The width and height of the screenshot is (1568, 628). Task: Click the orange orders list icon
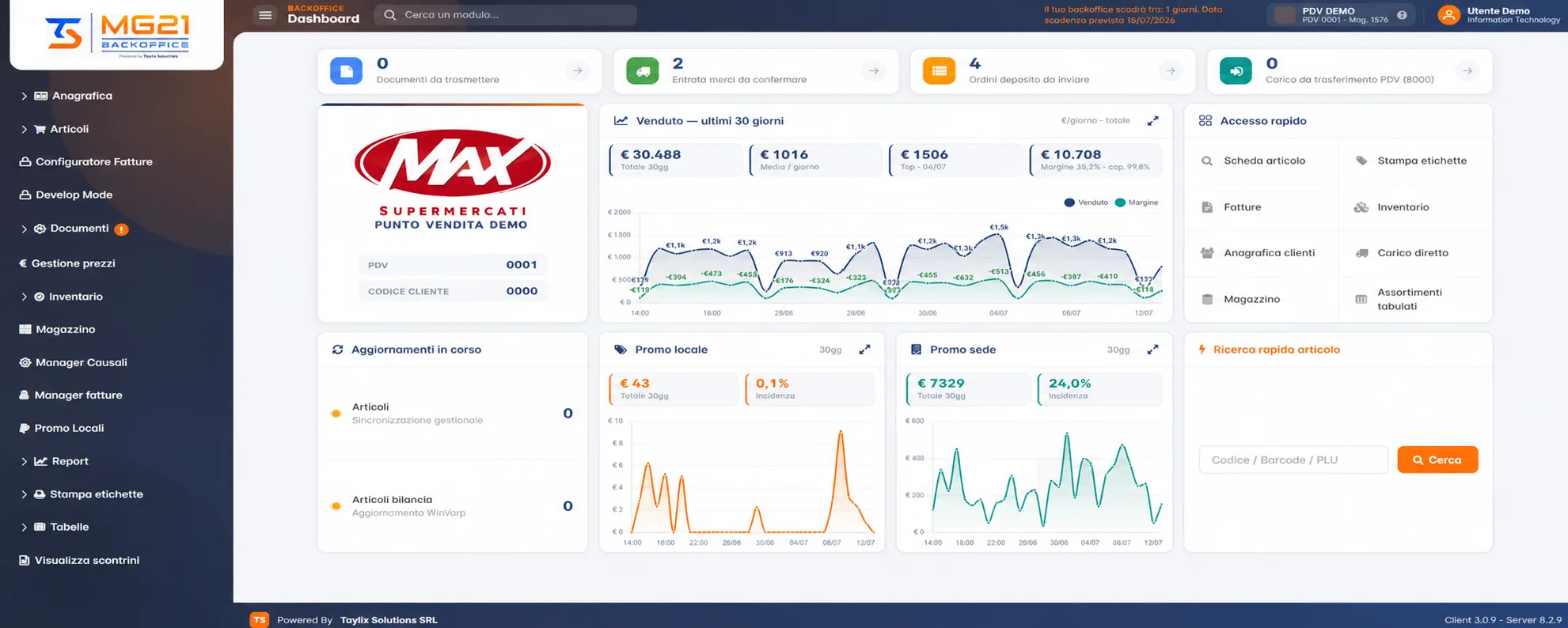pyautogui.click(x=939, y=71)
